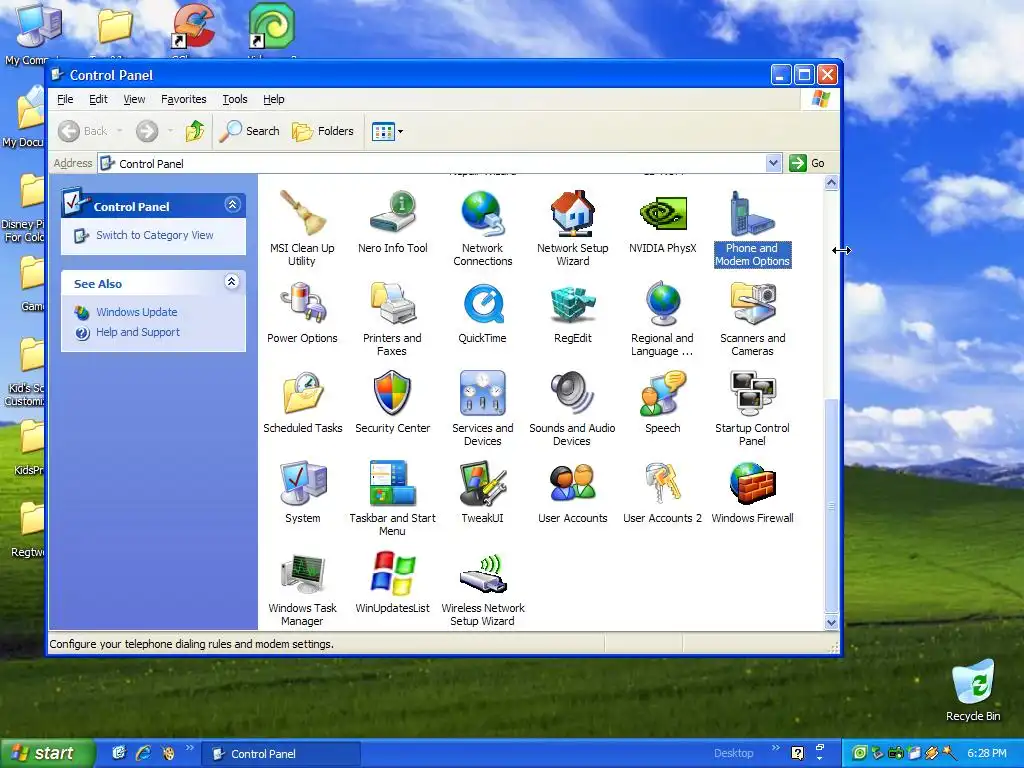Click the scrollbar up arrow
Screen dimensions: 1024x768
click(831, 182)
